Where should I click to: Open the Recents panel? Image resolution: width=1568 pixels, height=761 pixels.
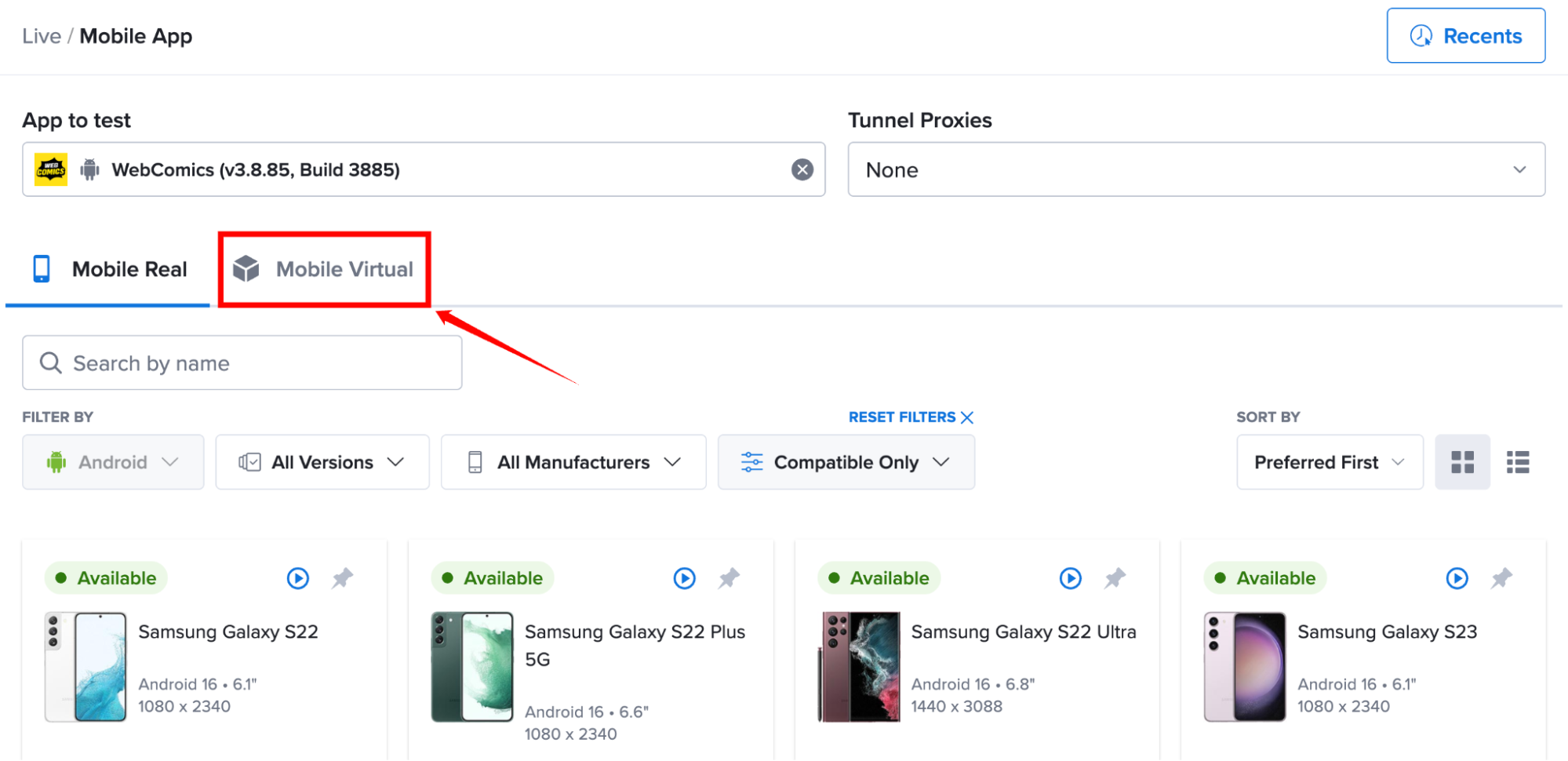1465,36
